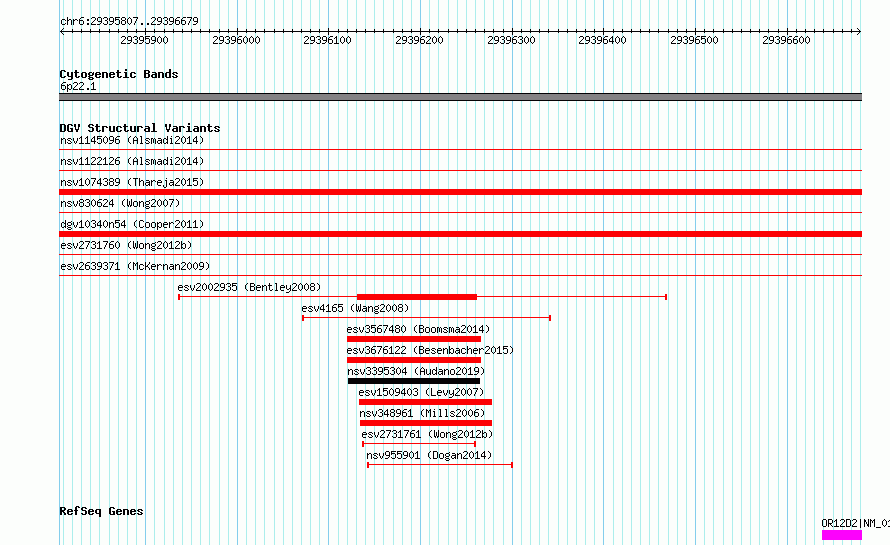Image resolution: width=890 pixels, height=545 pixels.
Task: Click ruler position 29396400
Action: pos(603,40)
